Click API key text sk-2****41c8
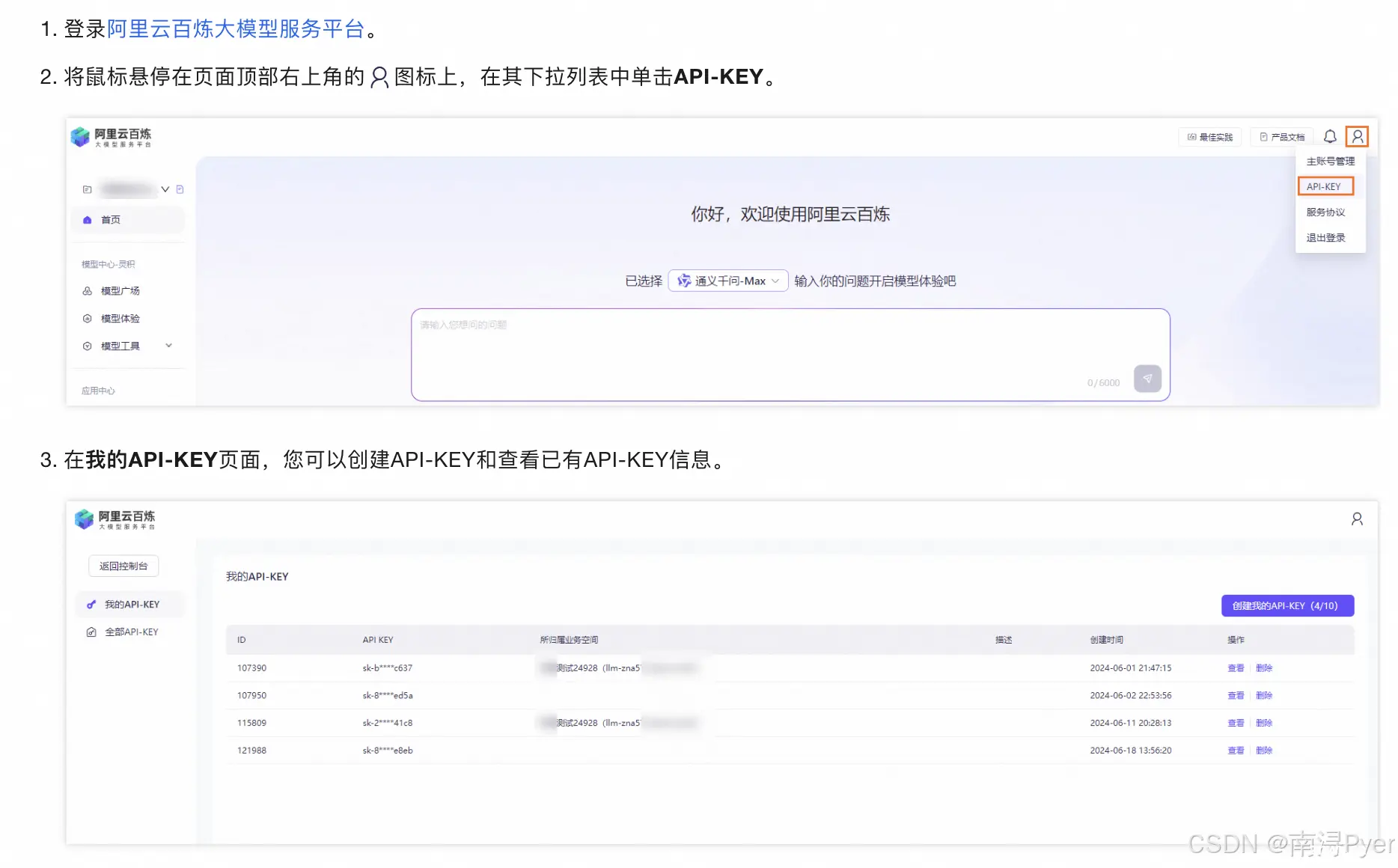The width and height of the screenshot is (1398, 868). (x=387, y=723)
